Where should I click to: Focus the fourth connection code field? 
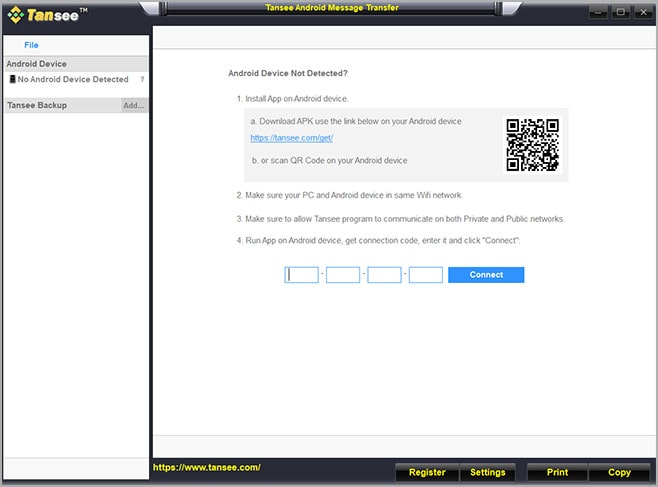click(x=426, y=275)
